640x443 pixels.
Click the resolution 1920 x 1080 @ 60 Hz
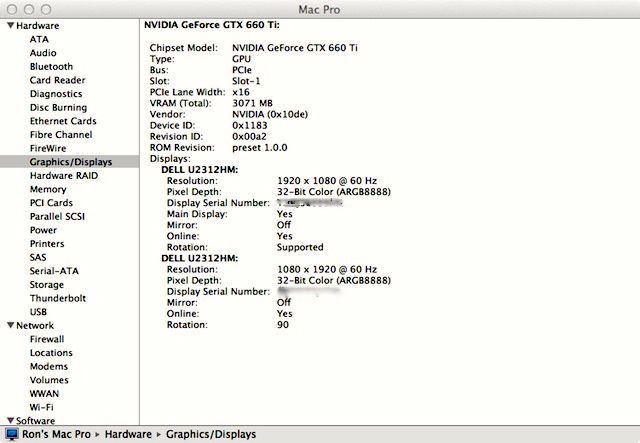327,180
